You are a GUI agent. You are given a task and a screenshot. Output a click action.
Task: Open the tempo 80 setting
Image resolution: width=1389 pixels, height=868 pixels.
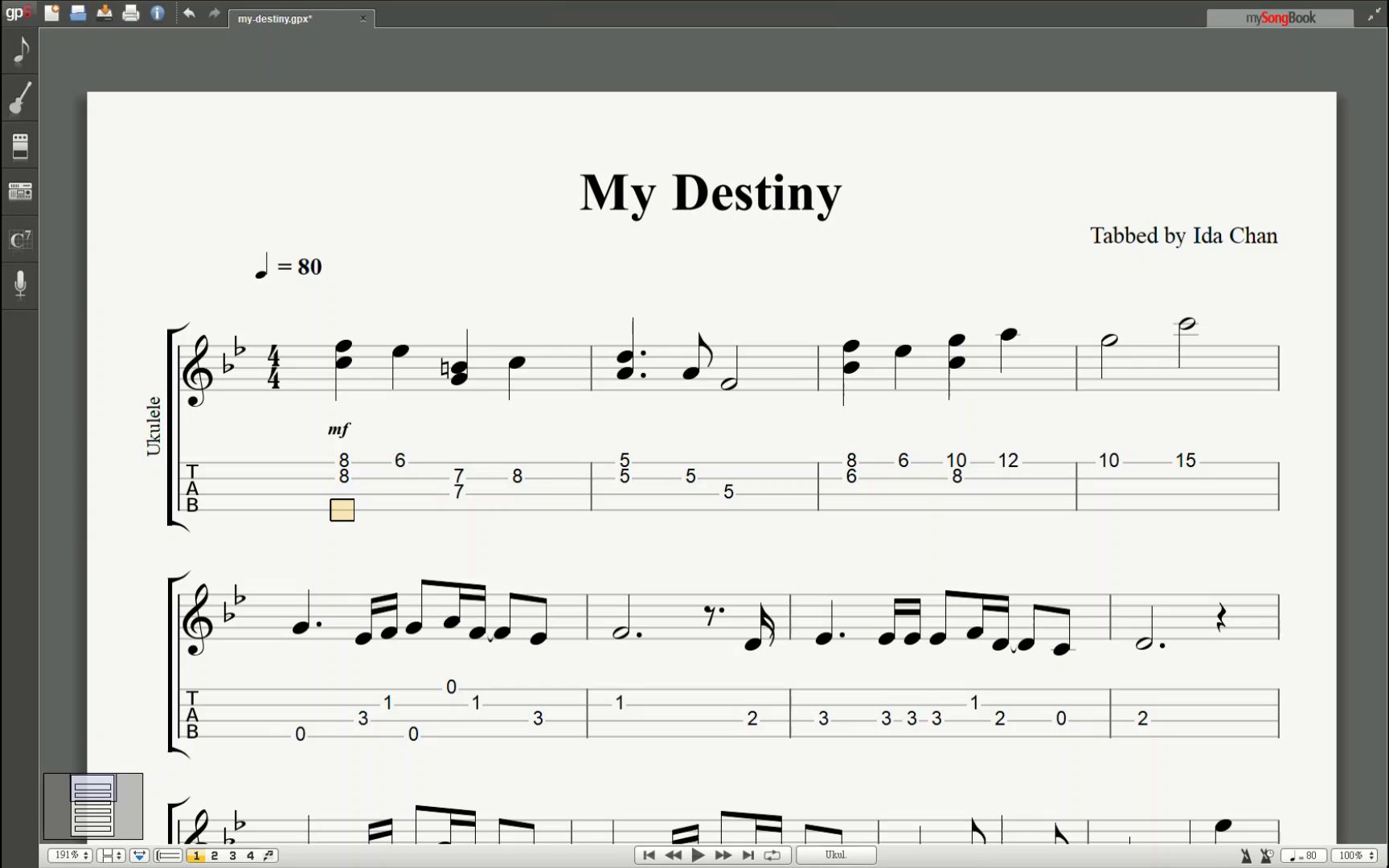1303,856
